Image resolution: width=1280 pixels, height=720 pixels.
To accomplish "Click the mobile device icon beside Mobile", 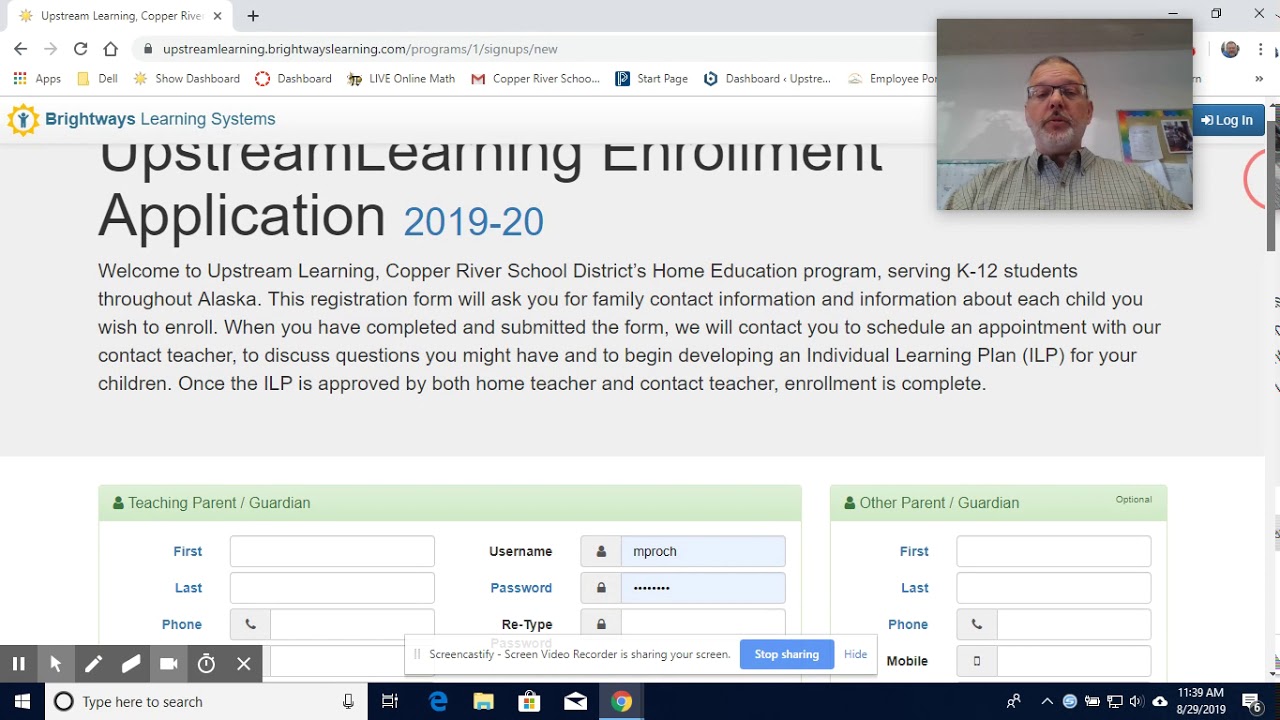I will click(x=977, y=661).
